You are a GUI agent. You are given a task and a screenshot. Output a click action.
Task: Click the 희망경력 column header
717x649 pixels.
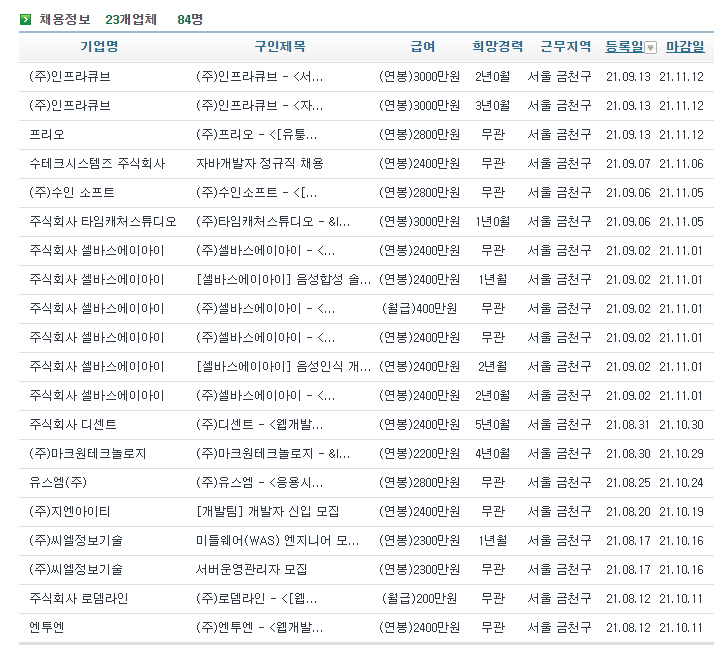coord(498,46)
